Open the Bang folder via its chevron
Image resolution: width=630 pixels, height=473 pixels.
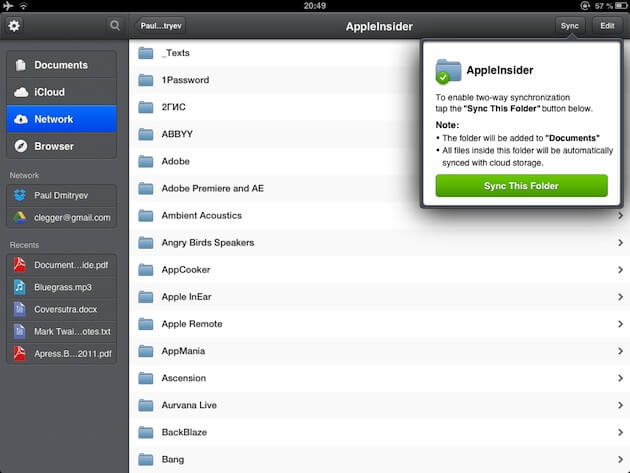[620, 459]
